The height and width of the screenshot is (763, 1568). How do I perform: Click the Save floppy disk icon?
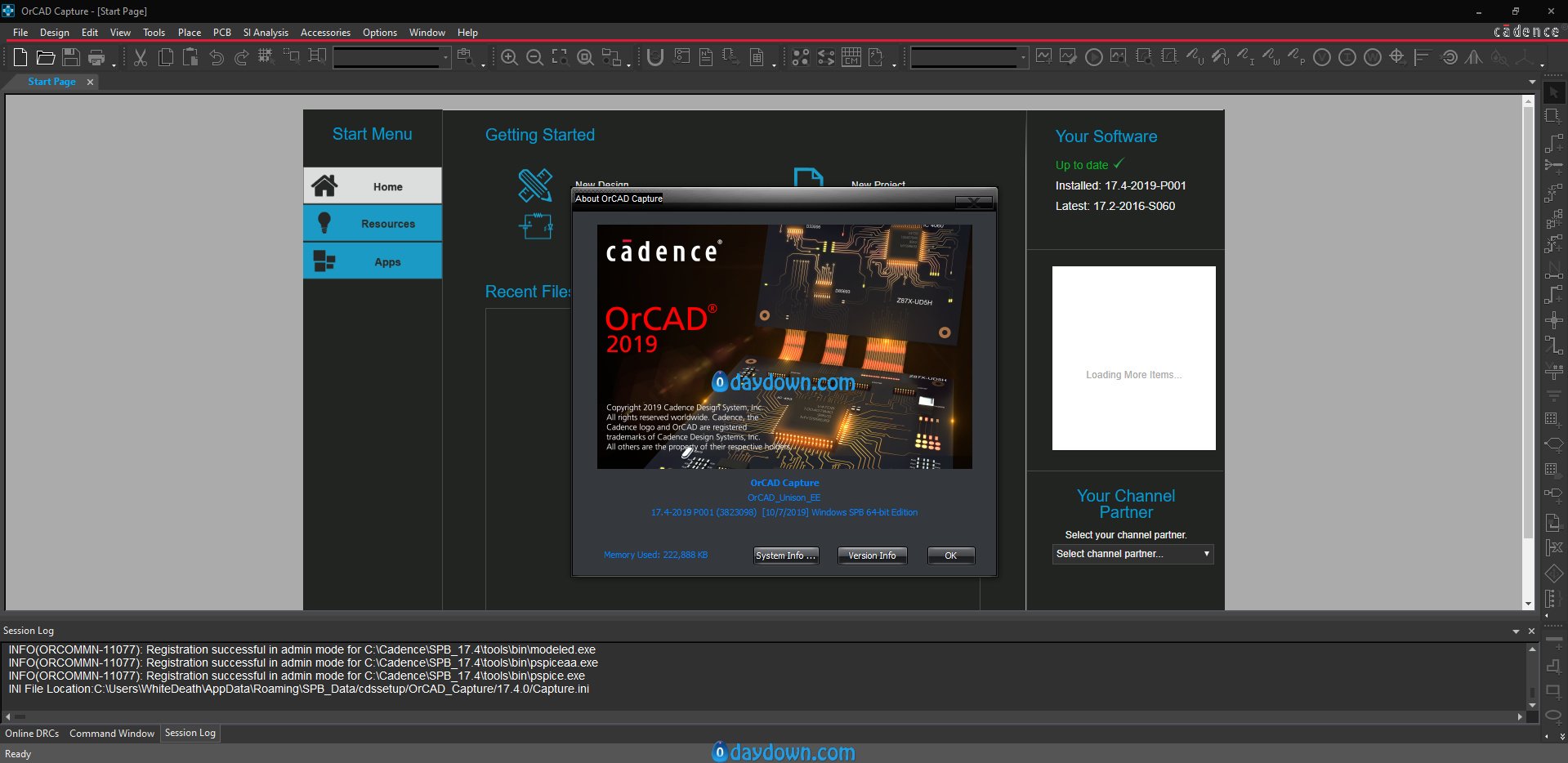(71, 57)
